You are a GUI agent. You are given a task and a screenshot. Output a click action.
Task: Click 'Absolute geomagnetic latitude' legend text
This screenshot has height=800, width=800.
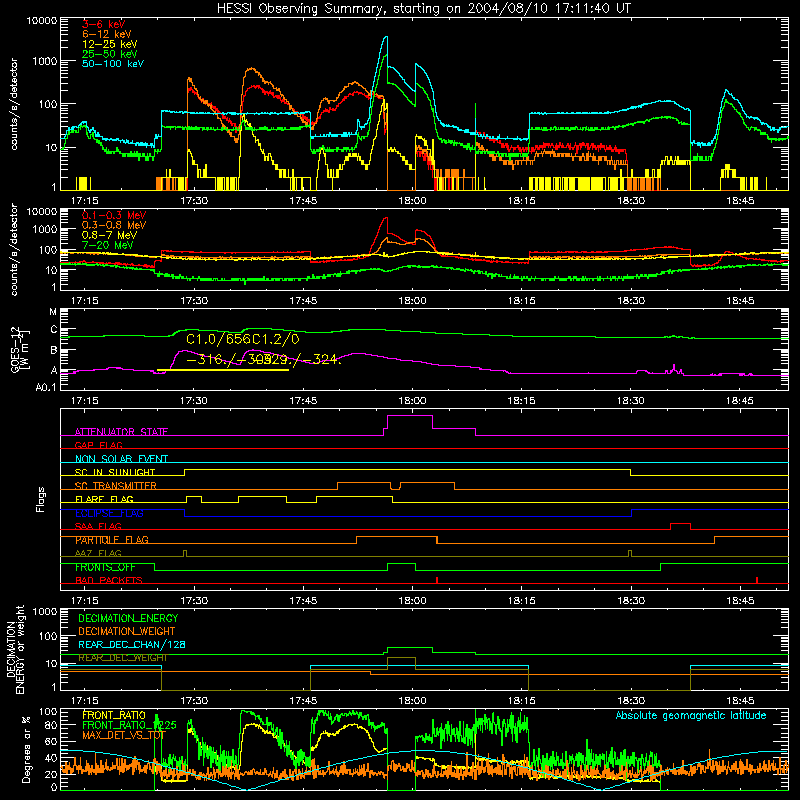click(691, 715)
